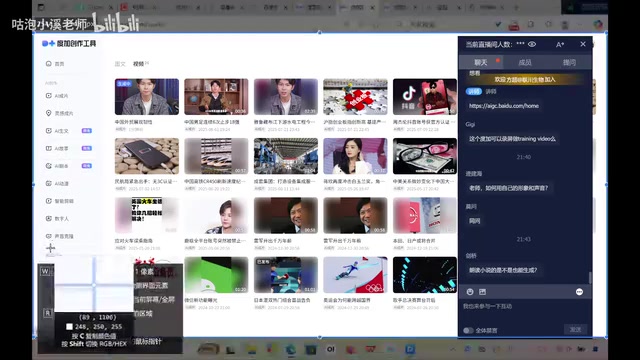Screen dimensions: 640x360
Task: Close the live chat panel
Action: (583, 44)
